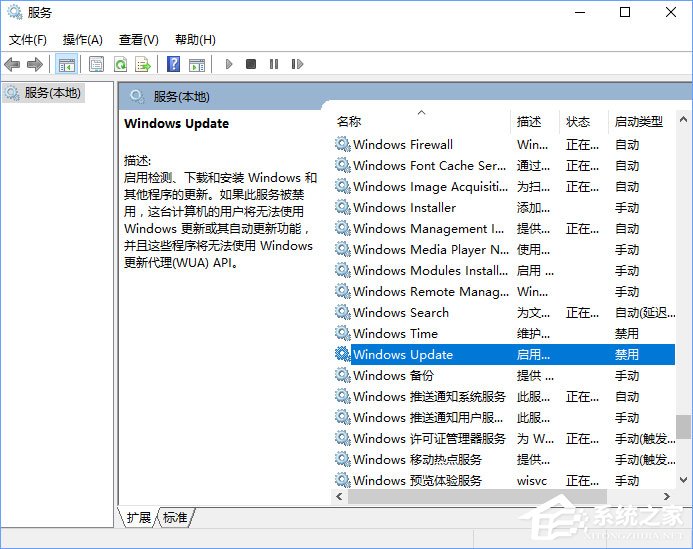Click gear icon beside Windows 移动热点服务
693x549 pixels.
point(342,459)
